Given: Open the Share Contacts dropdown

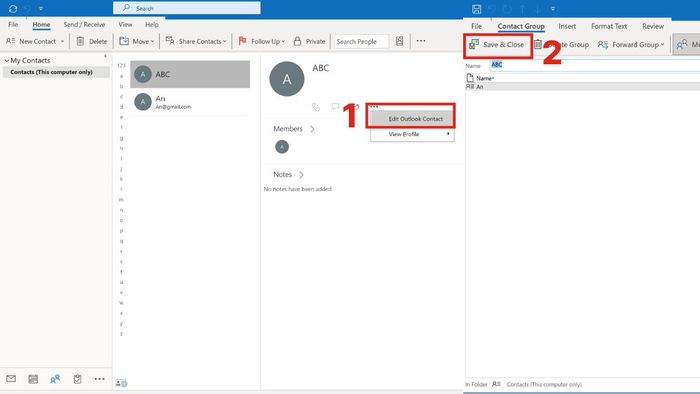Looking at the screenshot, I should pyautogui.click(x=196, y=41).
